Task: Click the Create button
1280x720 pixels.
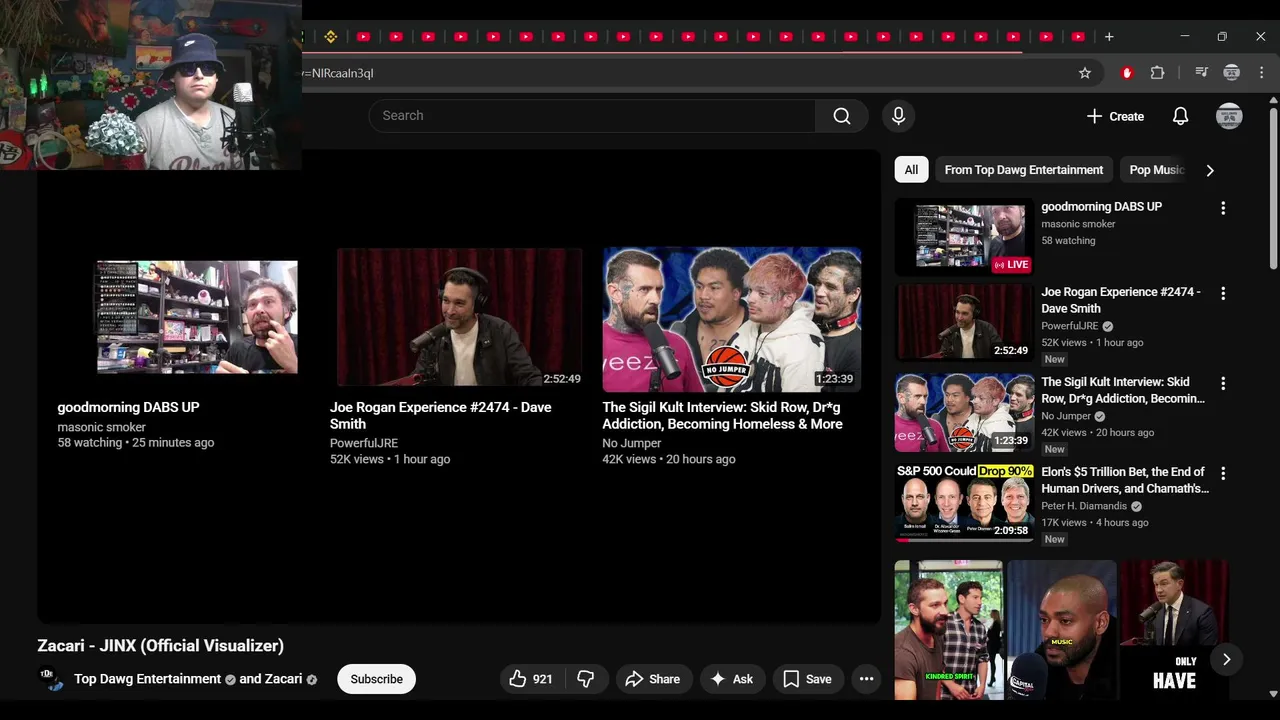Action: [1115, 116]
